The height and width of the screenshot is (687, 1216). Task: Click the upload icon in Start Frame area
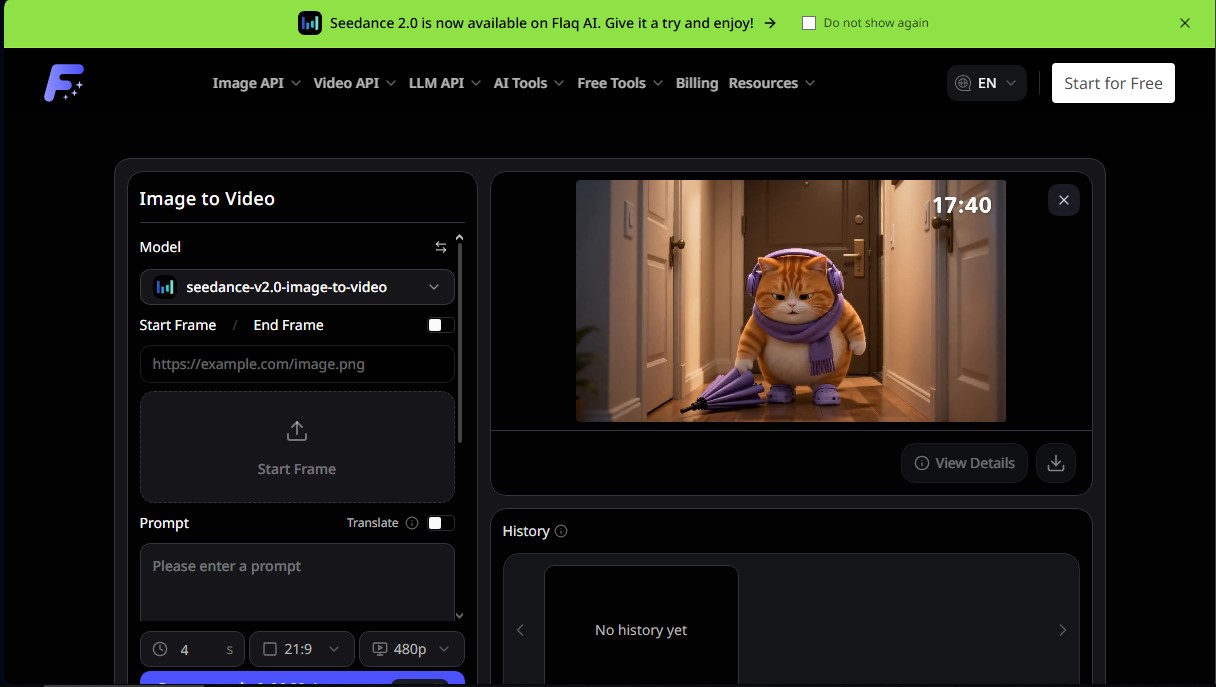(x=297, y=431)
